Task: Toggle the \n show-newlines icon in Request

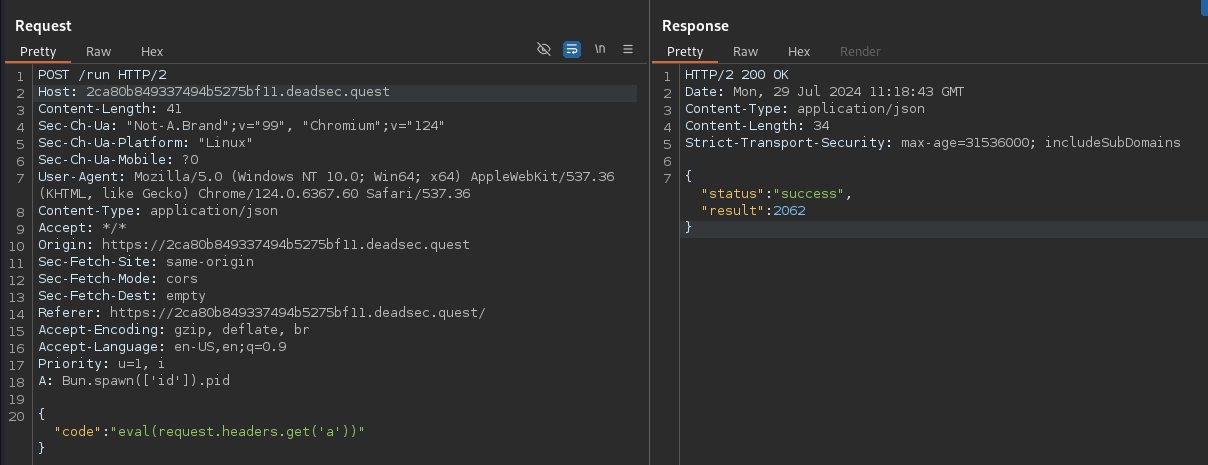Action: (600, 49)
